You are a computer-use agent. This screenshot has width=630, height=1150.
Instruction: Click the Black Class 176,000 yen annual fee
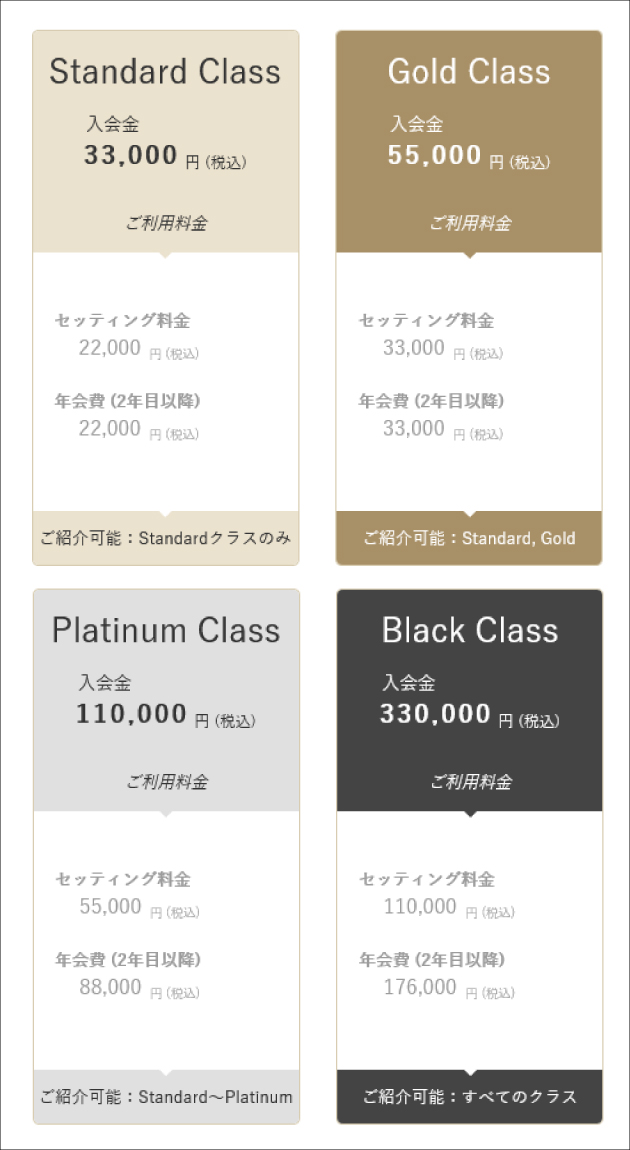pyautogui.click(x=420, y=988)
